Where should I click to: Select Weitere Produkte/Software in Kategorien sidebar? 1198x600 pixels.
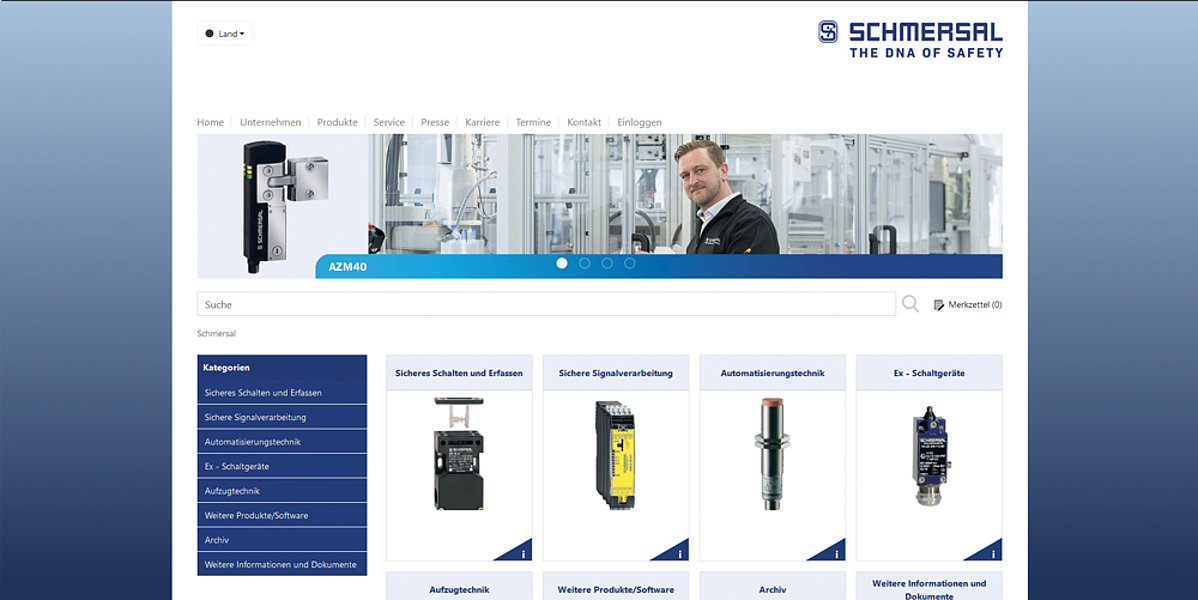coord(282,515)
